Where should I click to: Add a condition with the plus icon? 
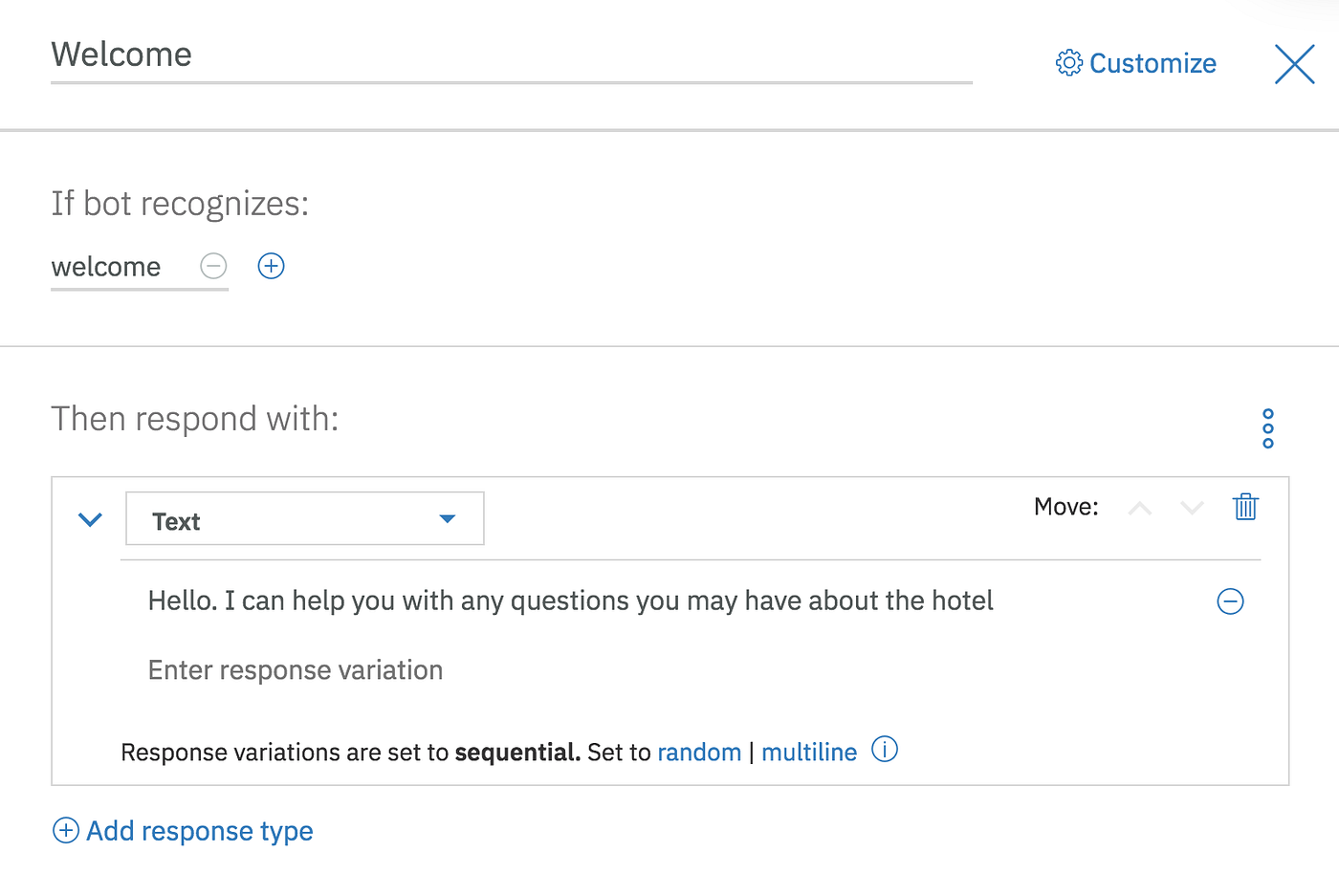[272, 266]
